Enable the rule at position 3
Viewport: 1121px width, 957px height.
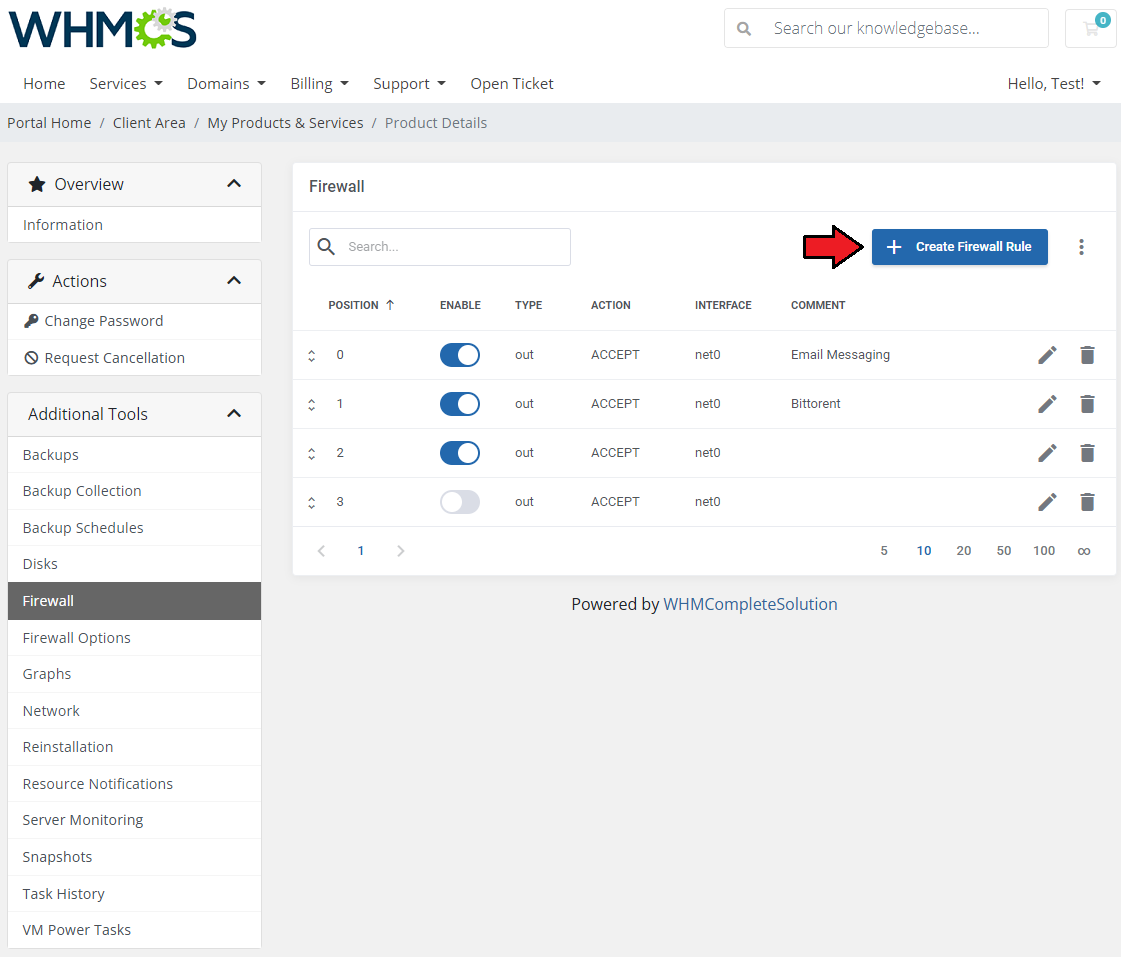pos(460,502)
